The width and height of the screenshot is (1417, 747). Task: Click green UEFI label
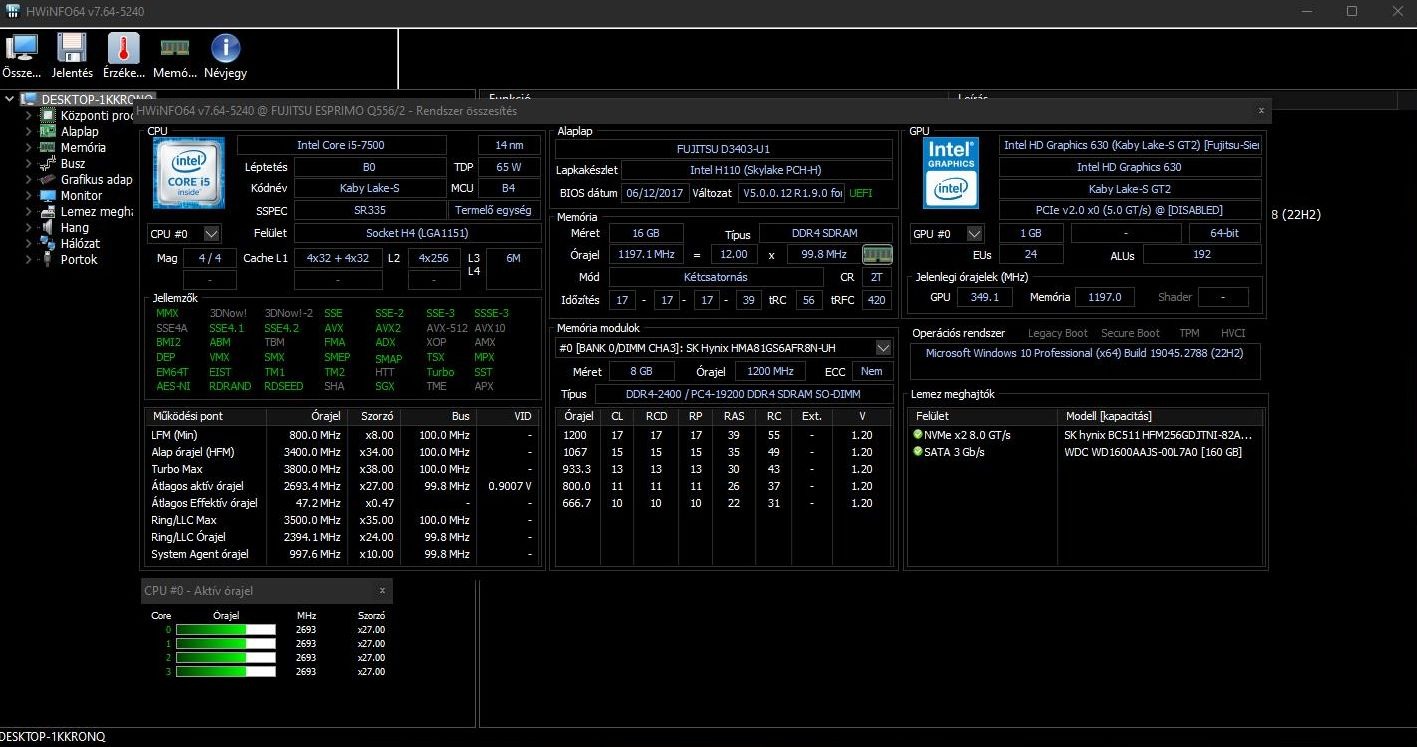coord(861,192)
